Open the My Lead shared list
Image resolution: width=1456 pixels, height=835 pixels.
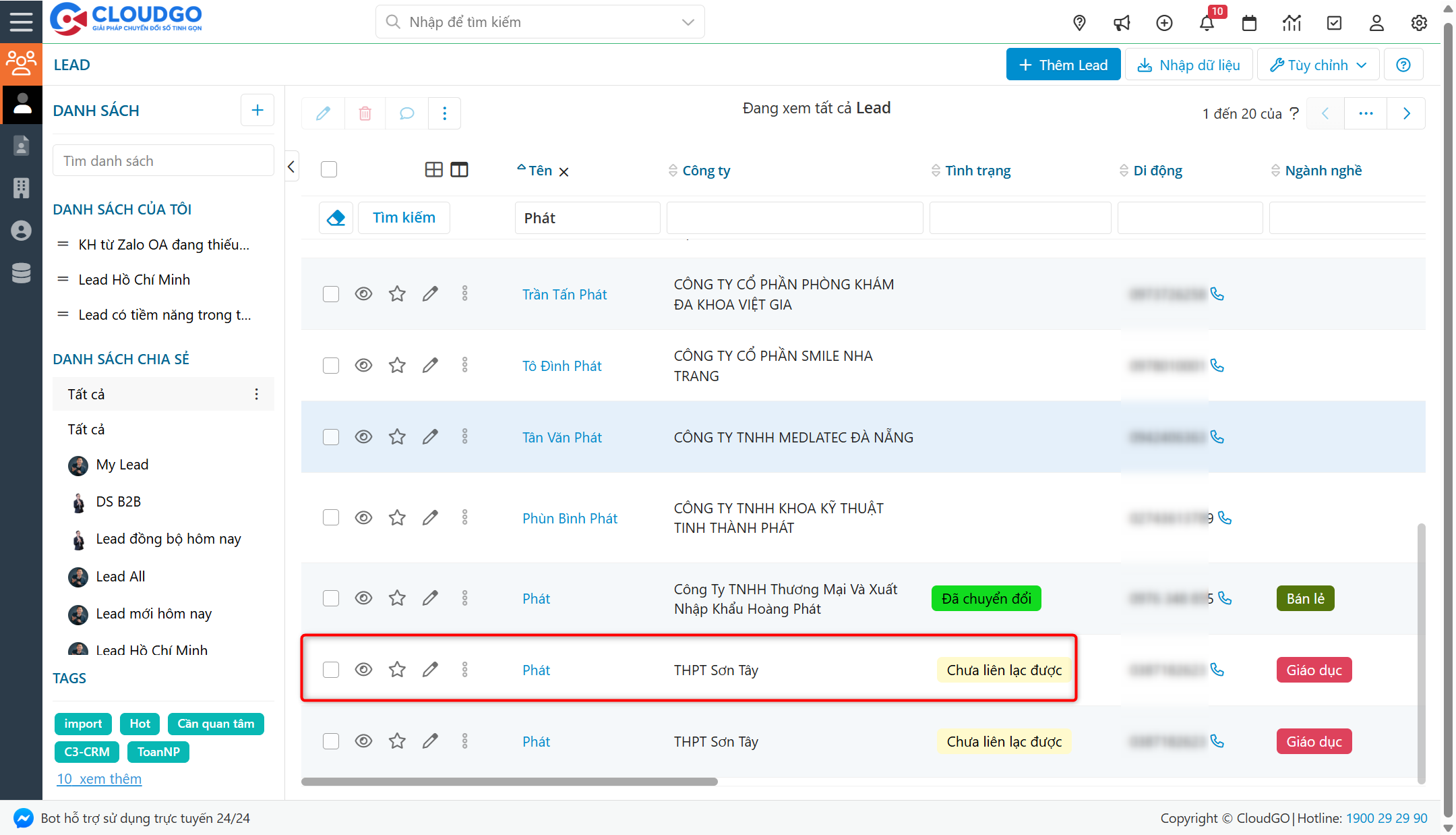point(122,465)
